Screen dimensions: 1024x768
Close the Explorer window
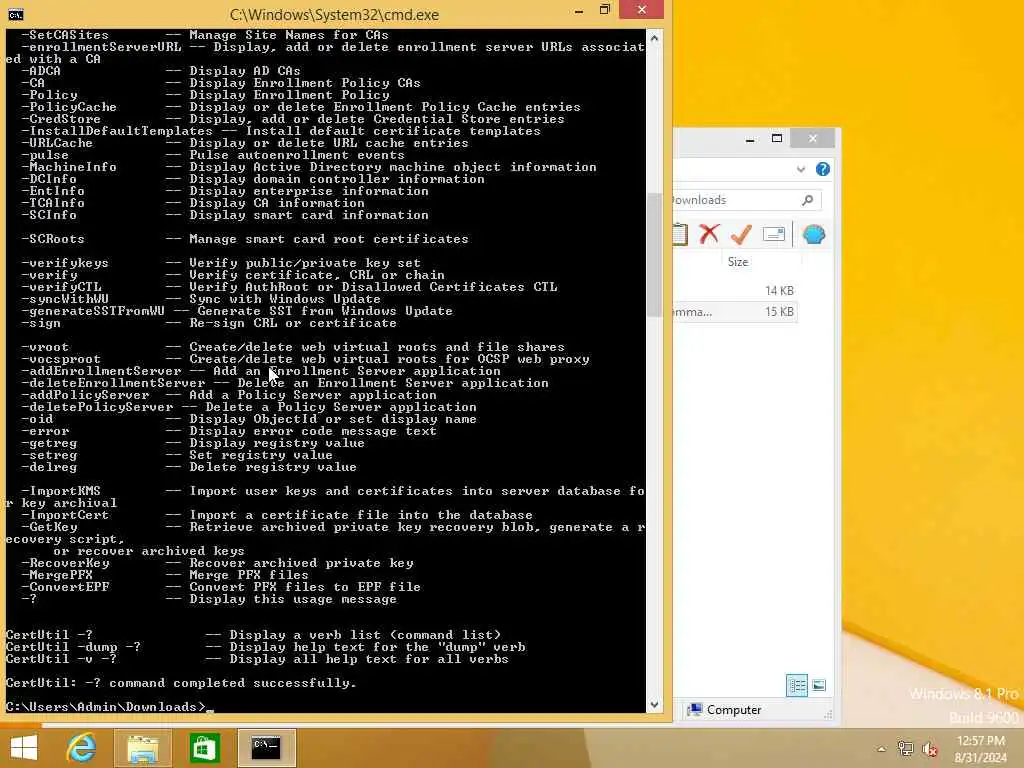[812, 138]
